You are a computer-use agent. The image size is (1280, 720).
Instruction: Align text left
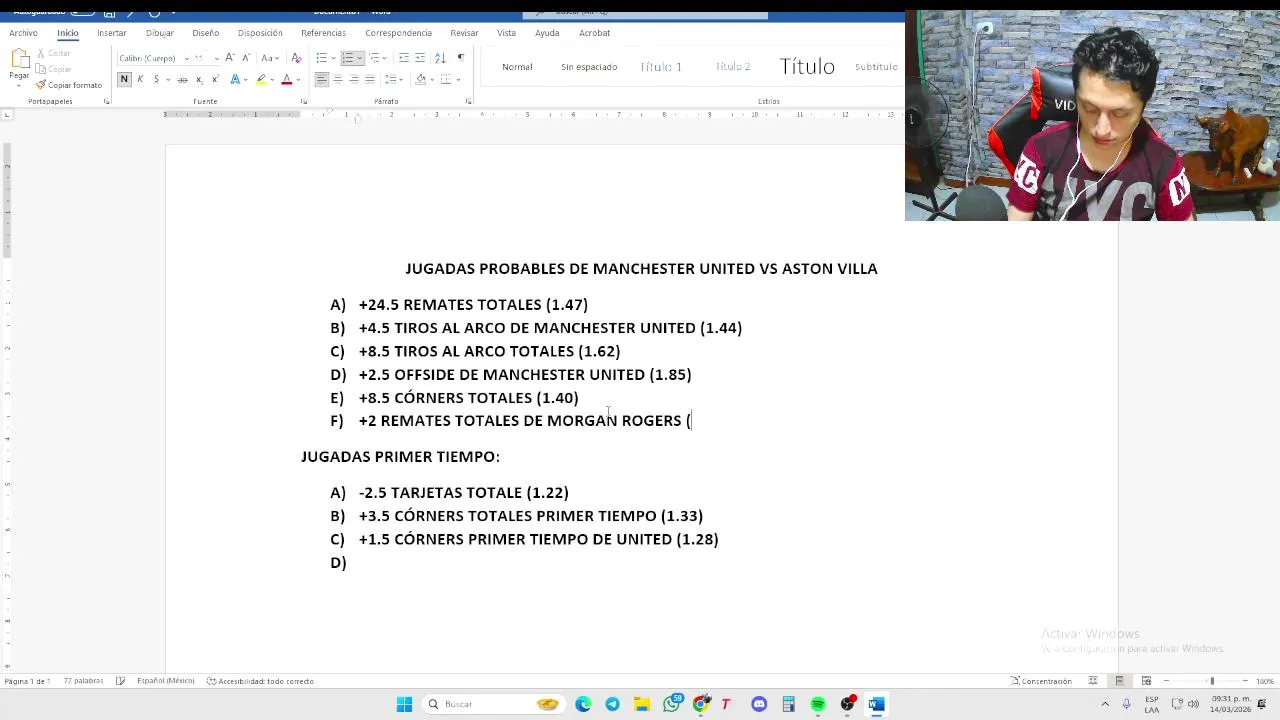click(321, 79)
